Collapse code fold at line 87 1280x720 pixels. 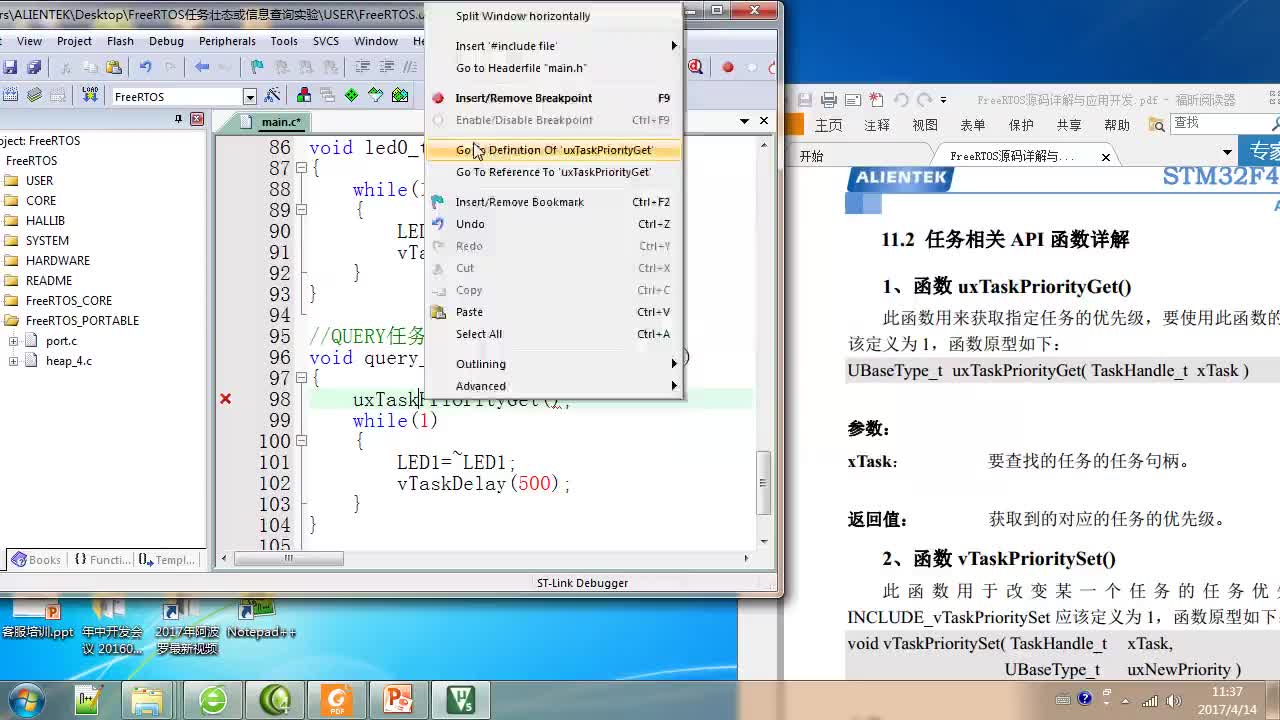(x=301, y=169)
